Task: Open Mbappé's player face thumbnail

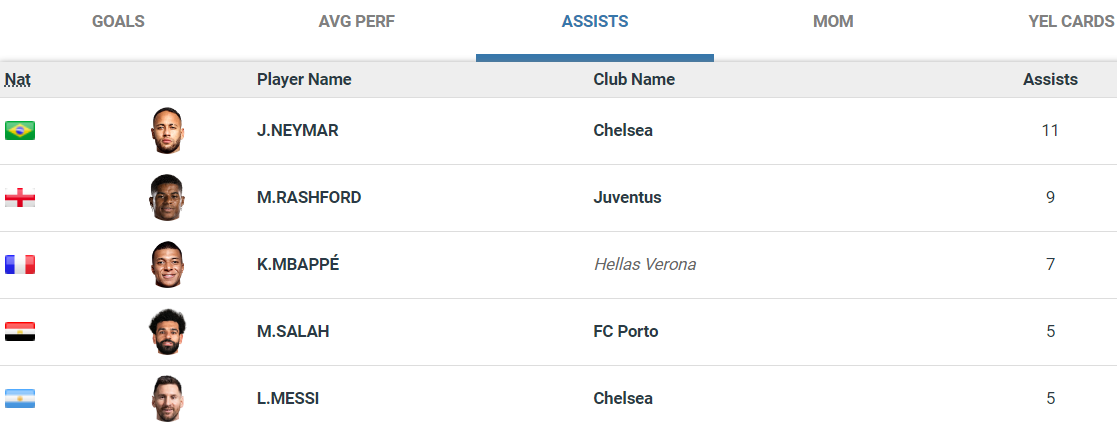Action: (168, 265)
